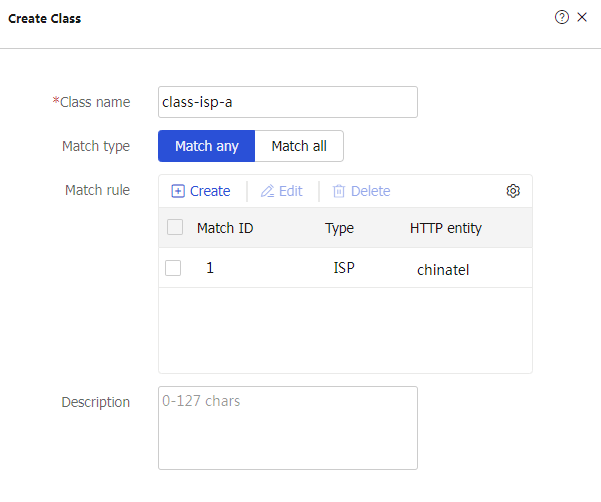601x502 pixels.
Task: Click the Delete match rule button
Action: coord(361,191)
